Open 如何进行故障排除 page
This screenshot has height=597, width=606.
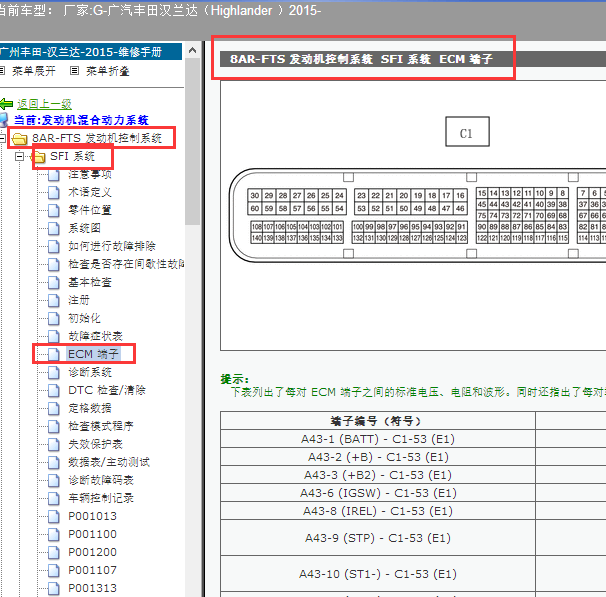pos(112,246)
